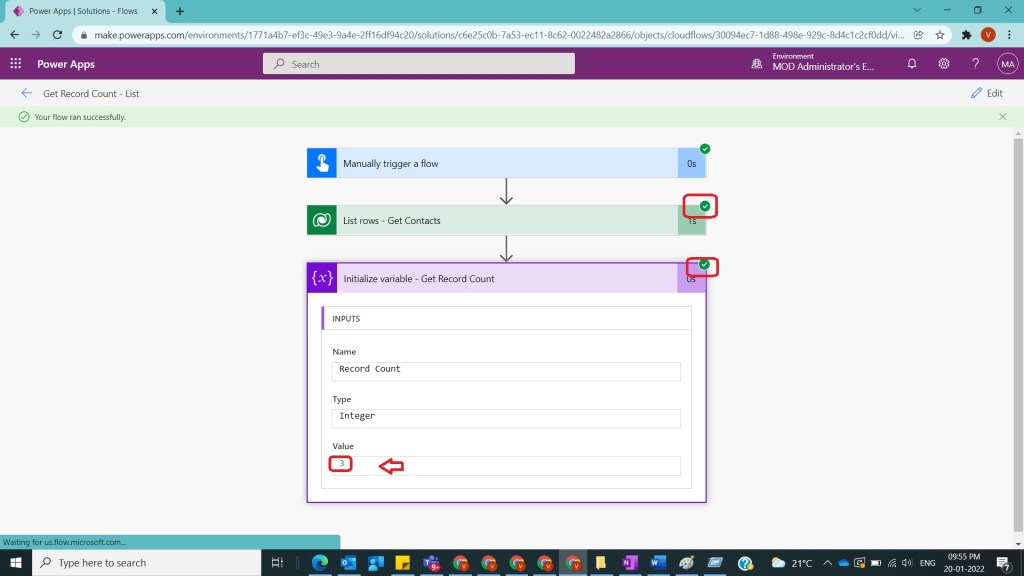The image size is (1024, 576).
Task: Click the Manually trigger a flow icon
Action: 322,163
